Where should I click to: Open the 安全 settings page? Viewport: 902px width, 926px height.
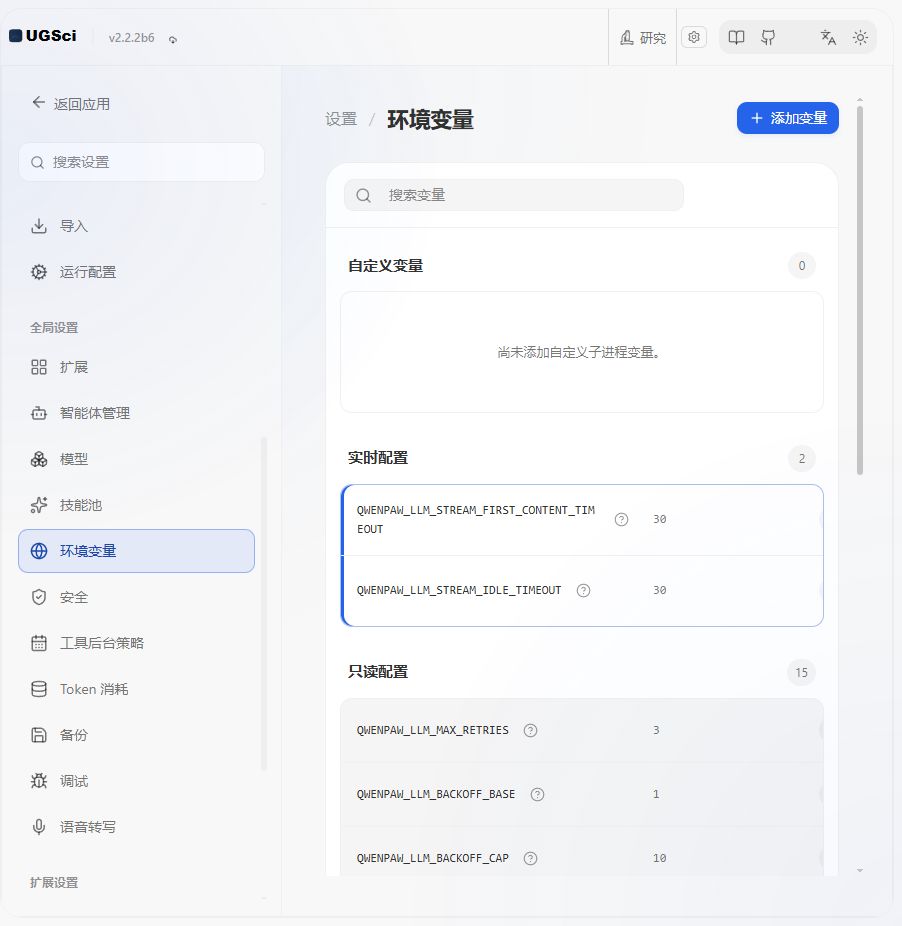136,597
